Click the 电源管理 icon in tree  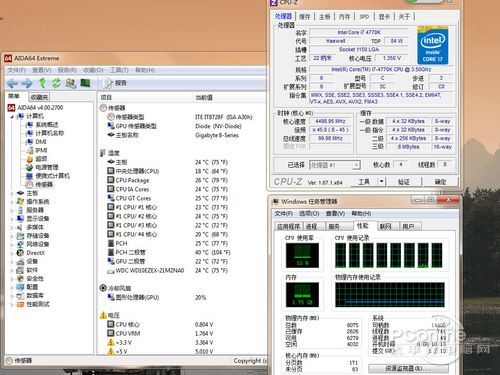[x=30, y=167]
